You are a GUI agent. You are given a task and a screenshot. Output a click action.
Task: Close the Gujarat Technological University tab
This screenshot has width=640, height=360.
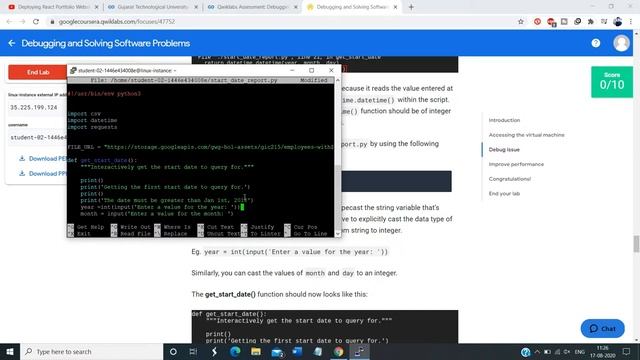(196, 7)
